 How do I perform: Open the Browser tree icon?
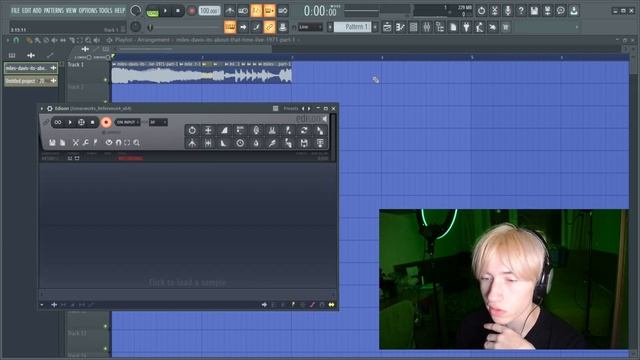pyautogui.click(x=440, y=27)
